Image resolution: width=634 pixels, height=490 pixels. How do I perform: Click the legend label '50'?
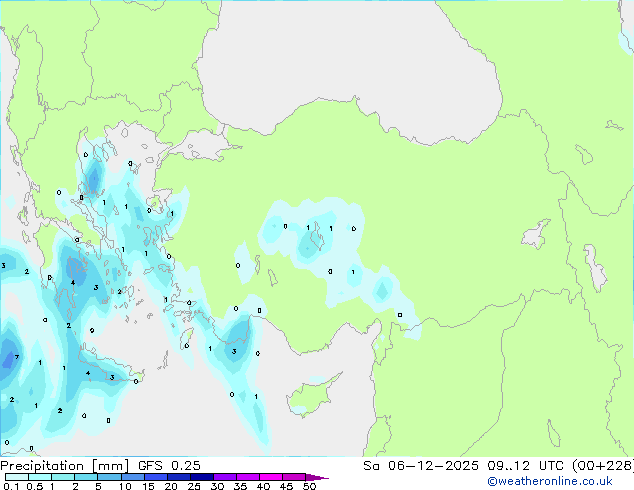(309, 486)
